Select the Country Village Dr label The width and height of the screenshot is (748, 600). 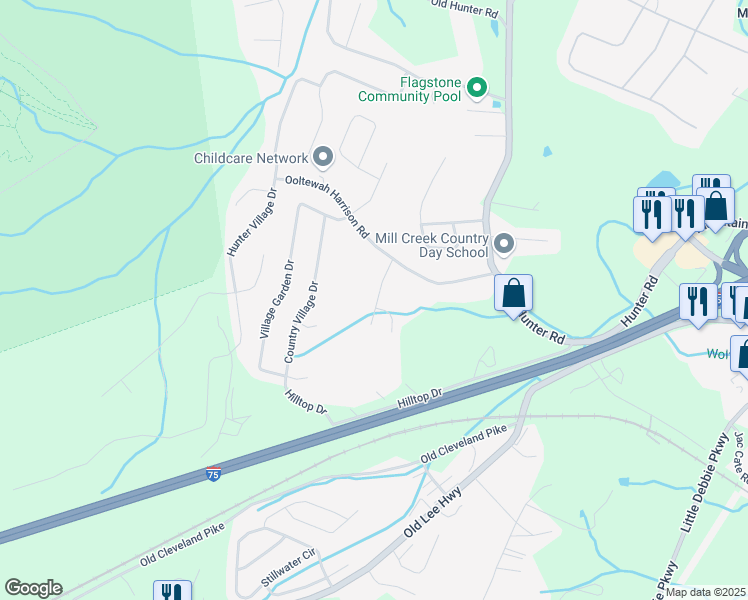[x=301, y=322]
